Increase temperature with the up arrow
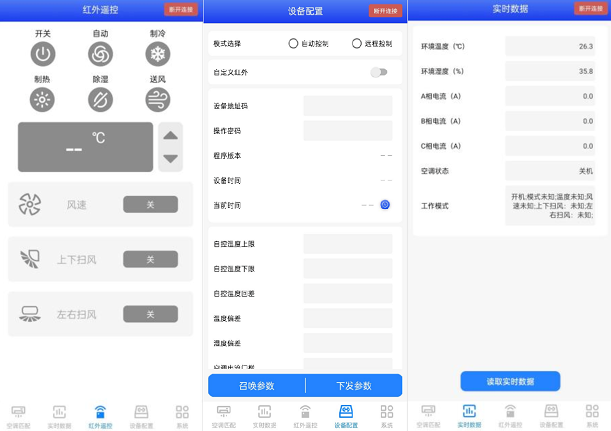The width and height of the screenshot is (611, 431). 171,136
